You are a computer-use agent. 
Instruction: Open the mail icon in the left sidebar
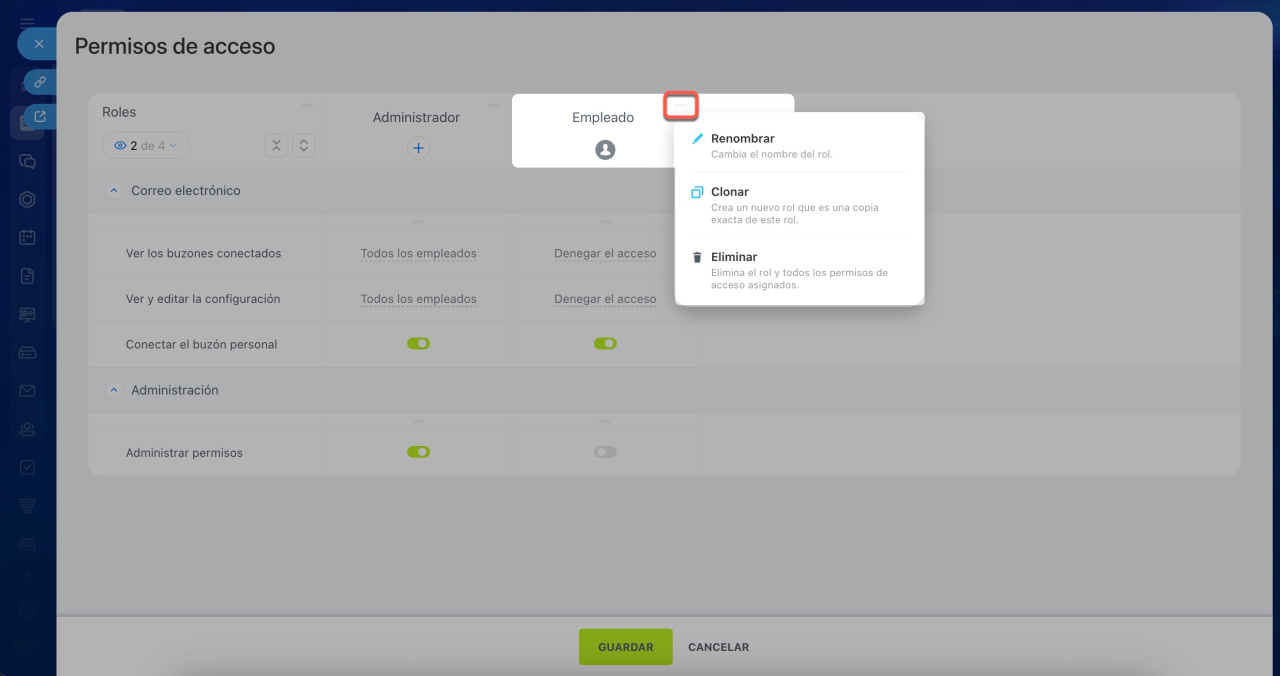[x=28, y=391]
